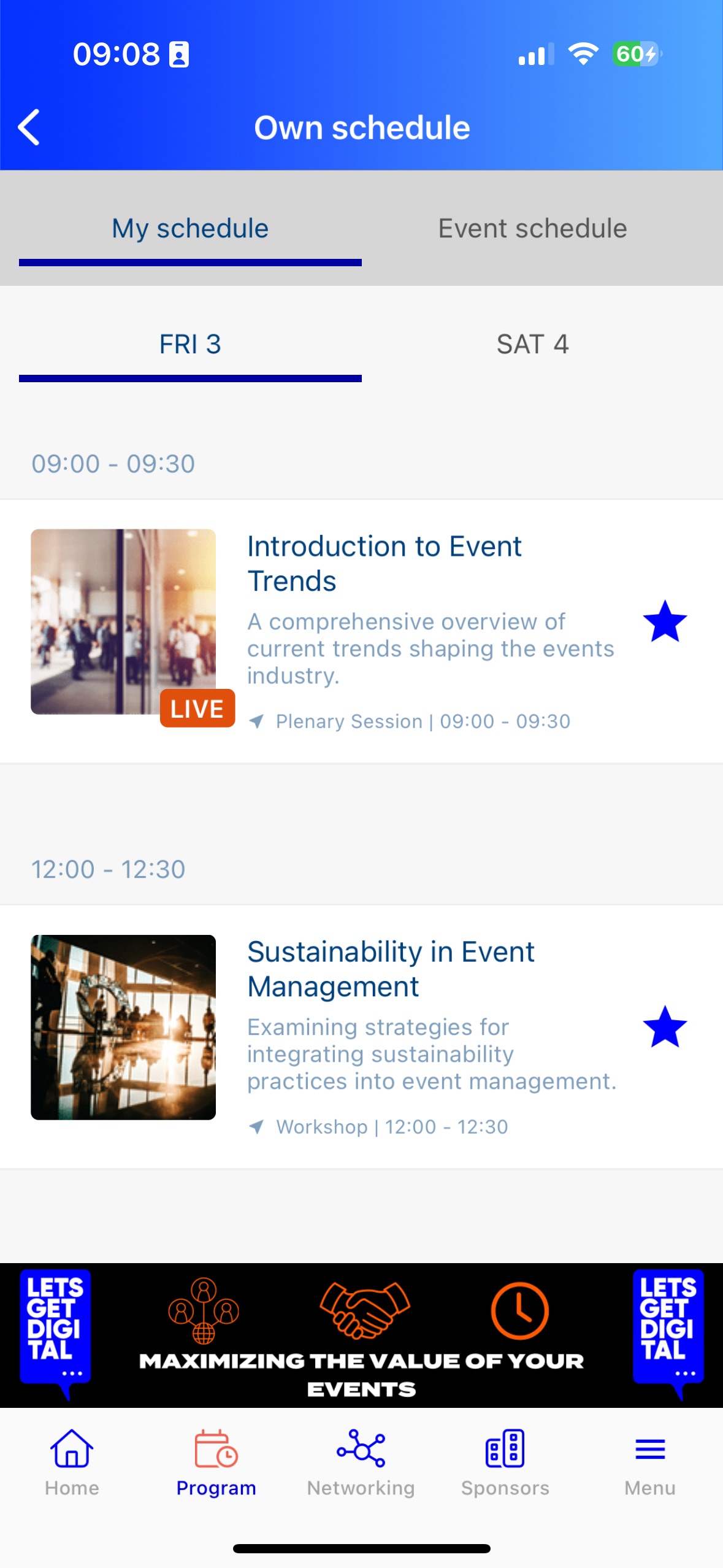The image size is (723, 1568).
Task: Tap the orange LIVE badge
Action: [x=197, y=709]
